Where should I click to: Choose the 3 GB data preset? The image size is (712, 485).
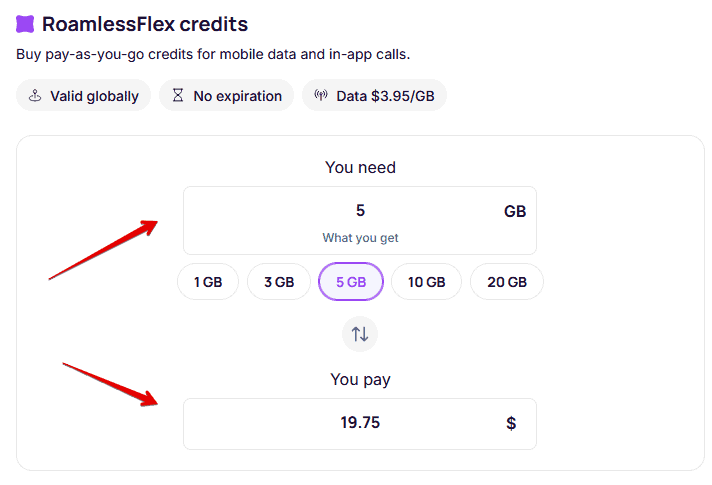pos(279,282)
